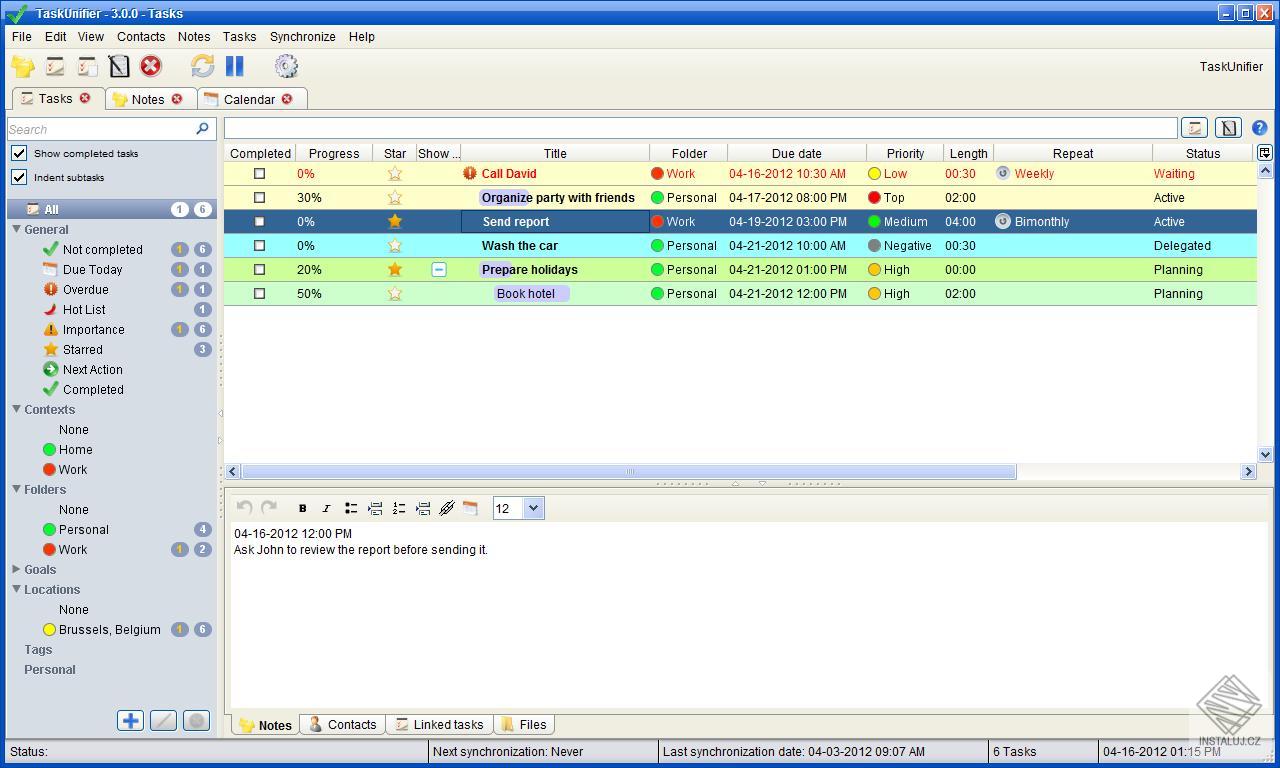Click the bold formatting icon in notes editor
The height and width of the screenshot is (768, 1280).
click(x=303, y=508)
